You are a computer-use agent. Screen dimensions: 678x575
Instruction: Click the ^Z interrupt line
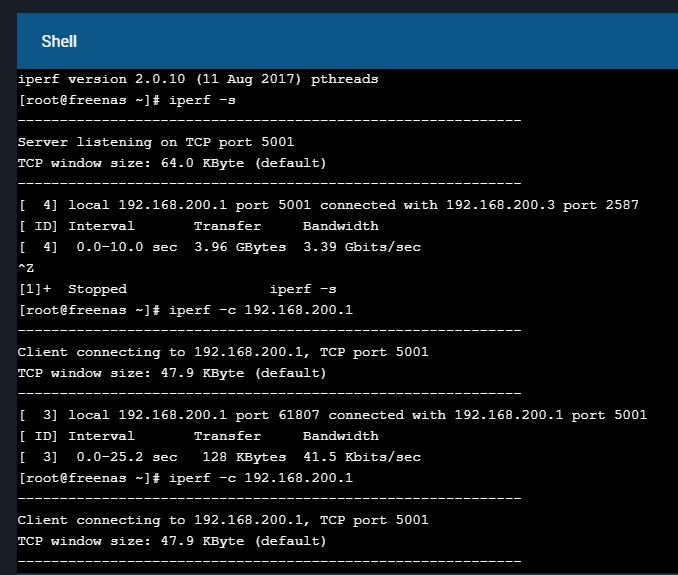coord(26,268)
